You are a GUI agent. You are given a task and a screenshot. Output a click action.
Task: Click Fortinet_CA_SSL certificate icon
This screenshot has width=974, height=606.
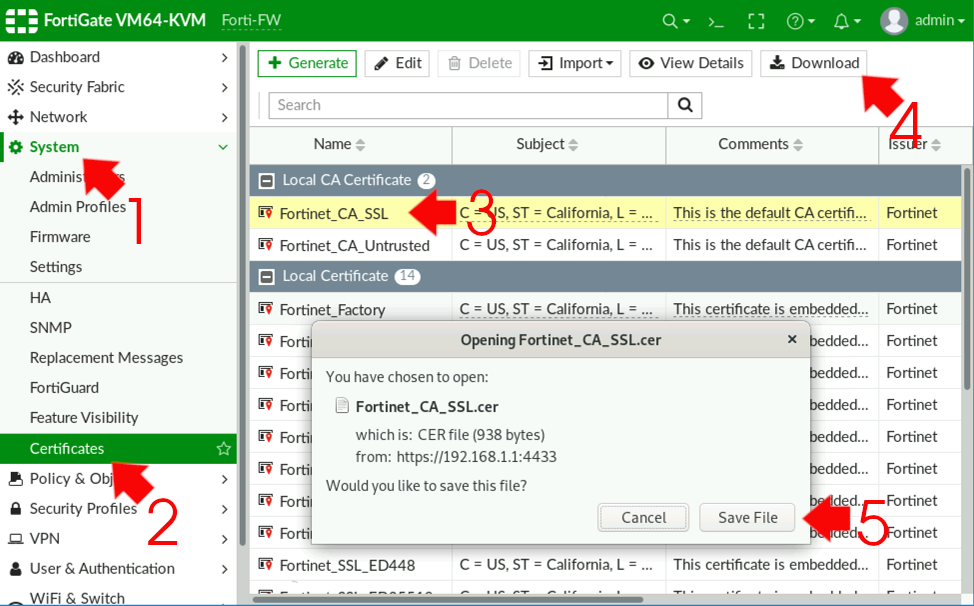point(266,212)
